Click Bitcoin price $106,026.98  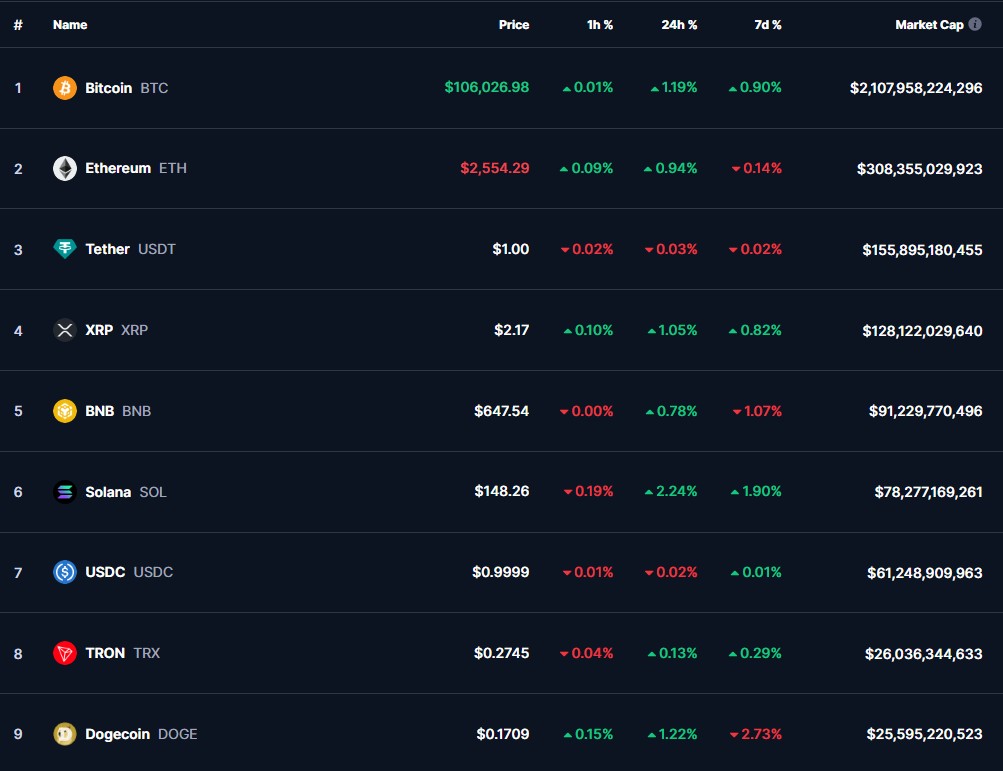click(487, 87)
